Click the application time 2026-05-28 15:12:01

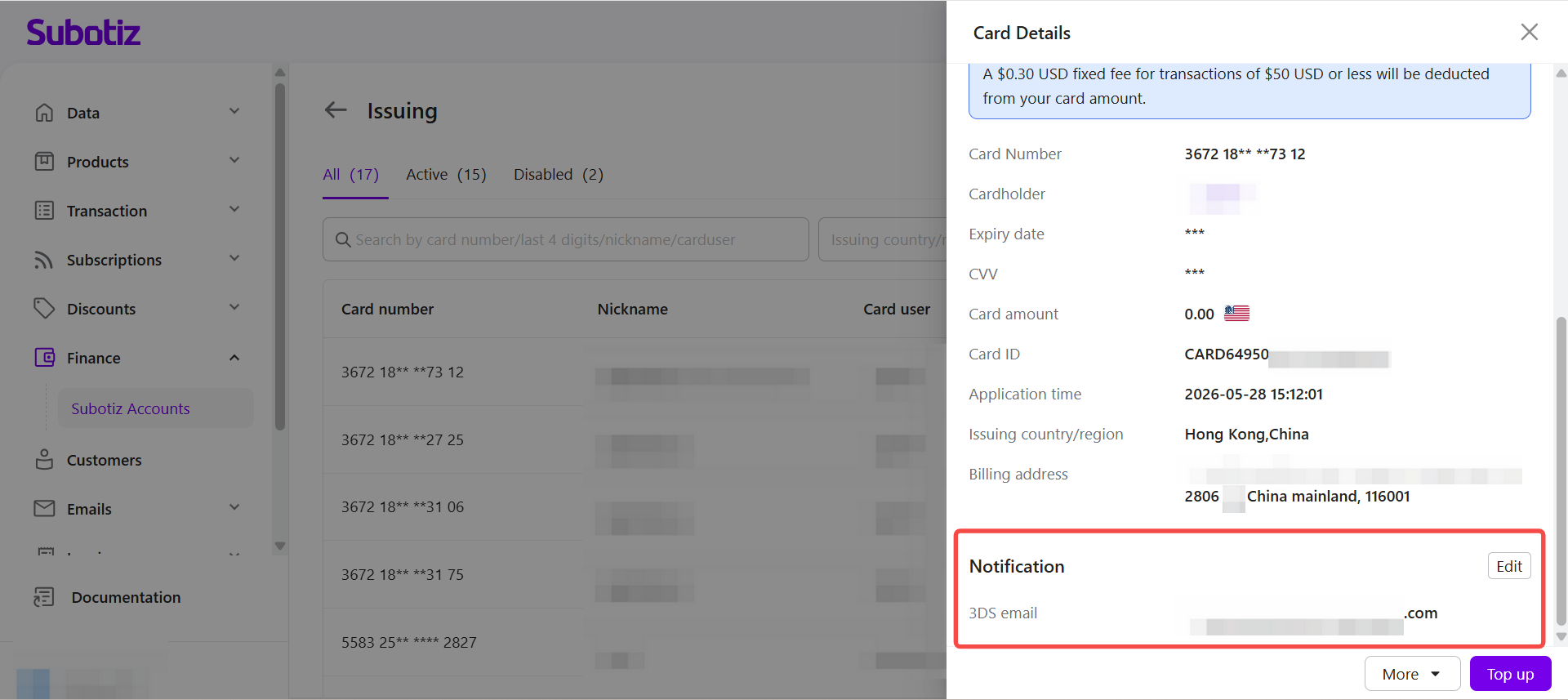(1254, 394)
